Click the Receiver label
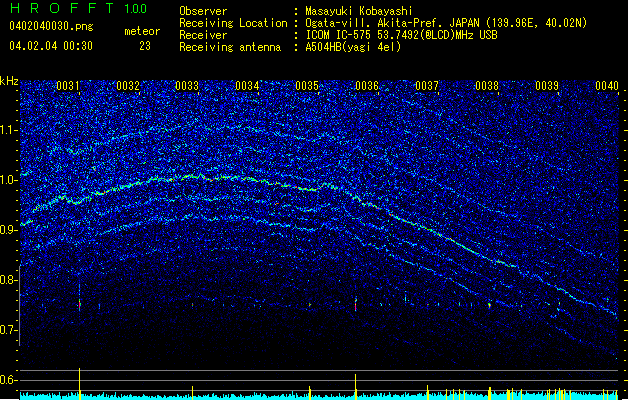This screenshot has width=629, height=400. coord(203,35)
